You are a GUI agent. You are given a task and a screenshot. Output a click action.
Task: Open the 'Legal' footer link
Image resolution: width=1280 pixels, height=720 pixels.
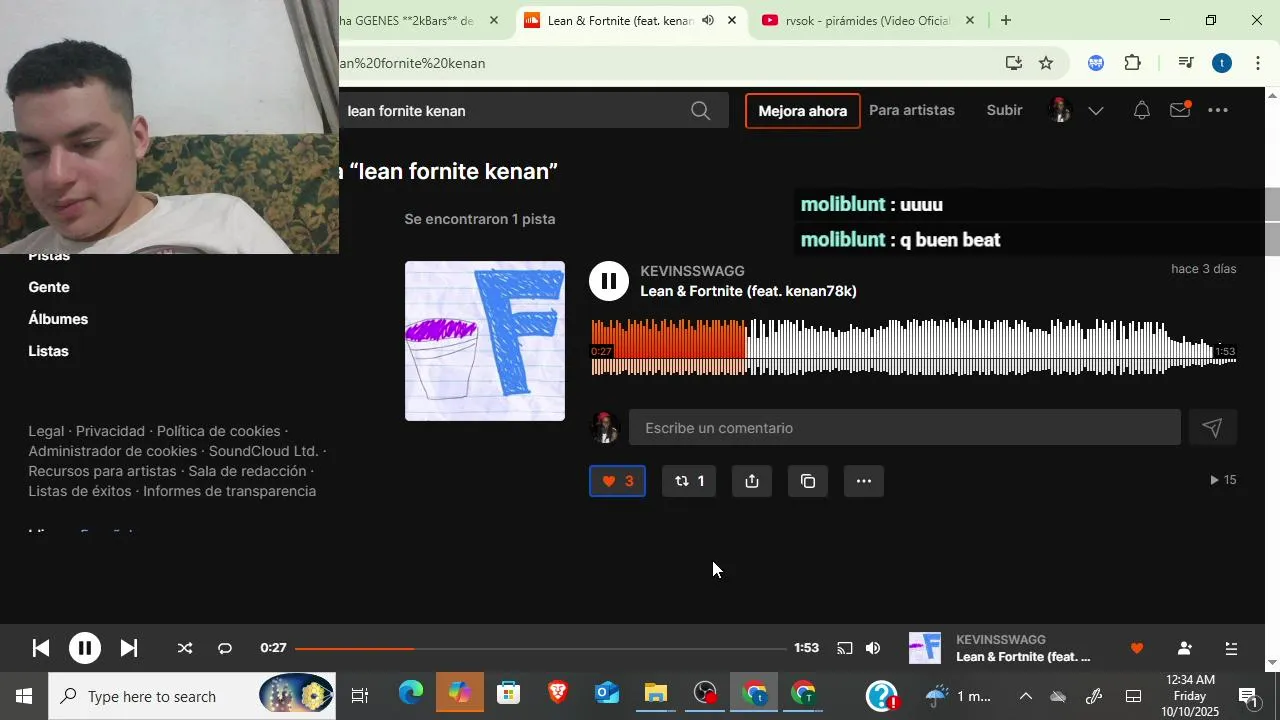click(x=46, y=431)
